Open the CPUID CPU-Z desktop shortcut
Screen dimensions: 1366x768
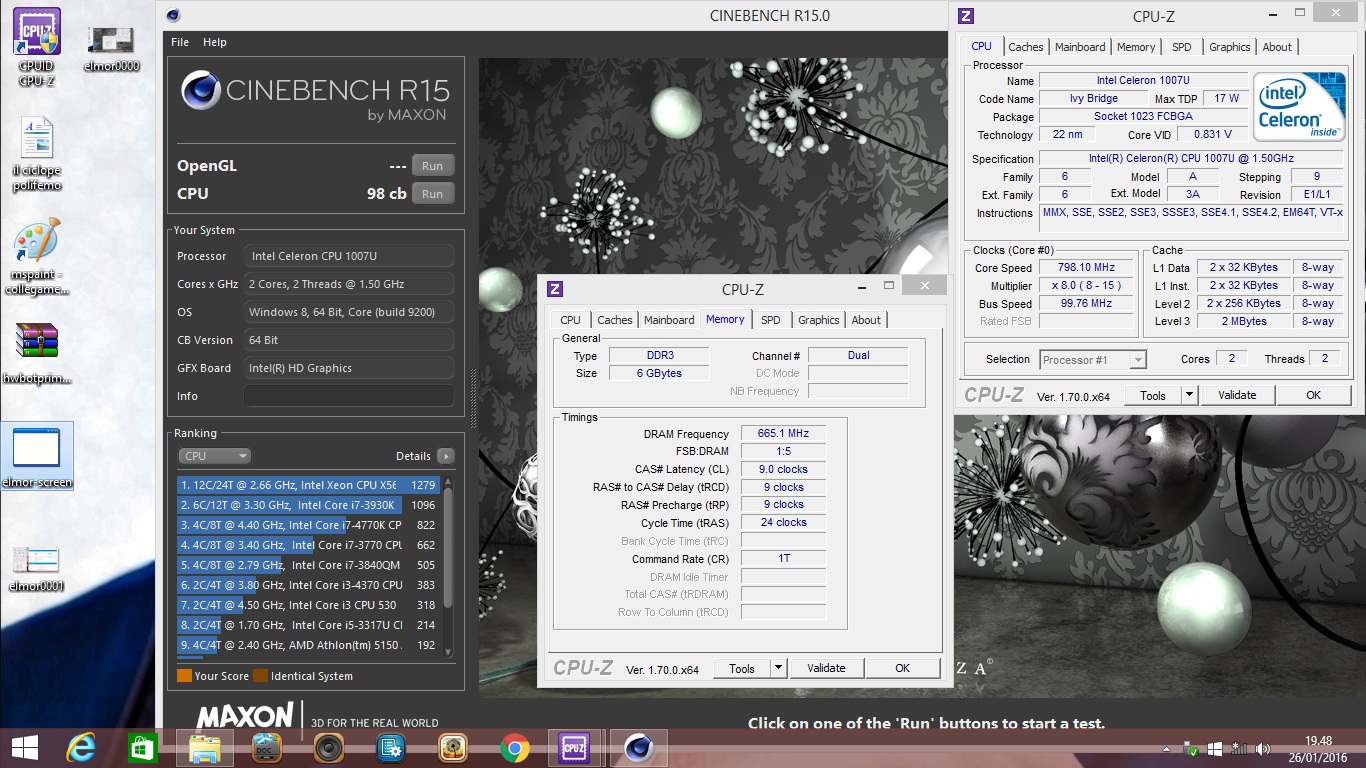point(36,46)
